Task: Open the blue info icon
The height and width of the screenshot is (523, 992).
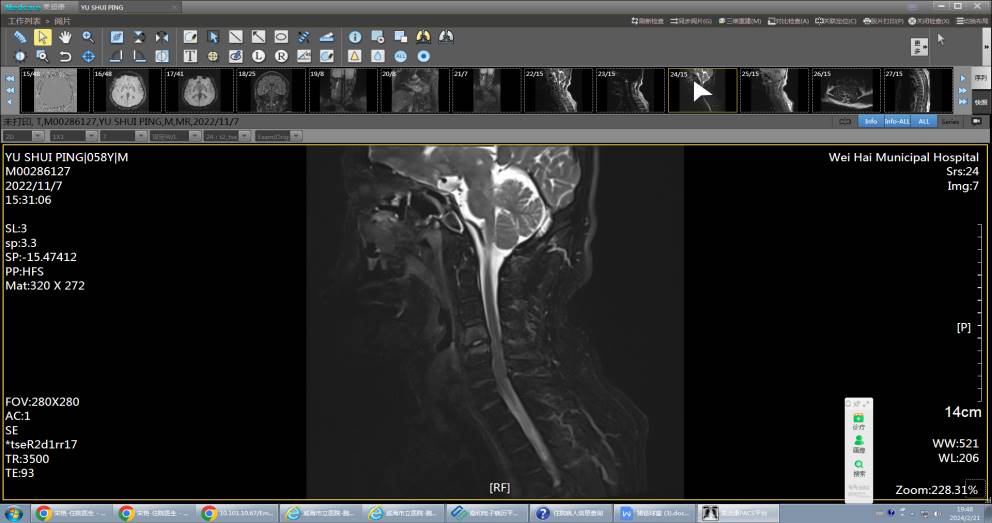Action: (354, 37)
